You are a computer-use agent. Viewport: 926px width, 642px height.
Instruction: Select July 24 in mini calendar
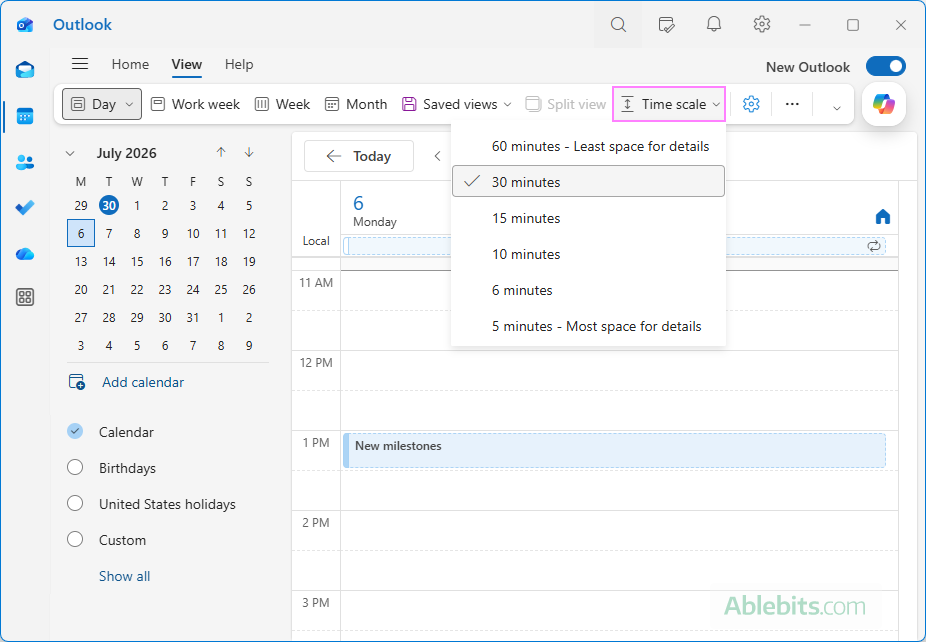click(x=193, y=289)
